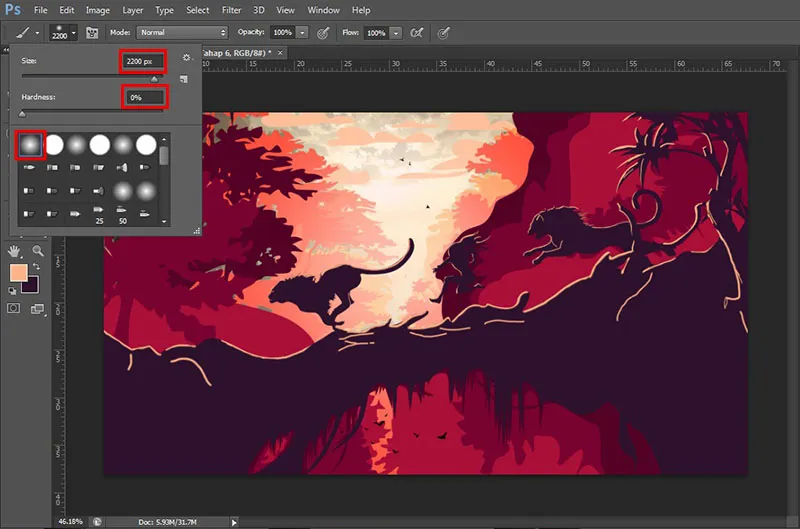
Task: Toggle Quick Mask mode
Action: click(15, 309)
